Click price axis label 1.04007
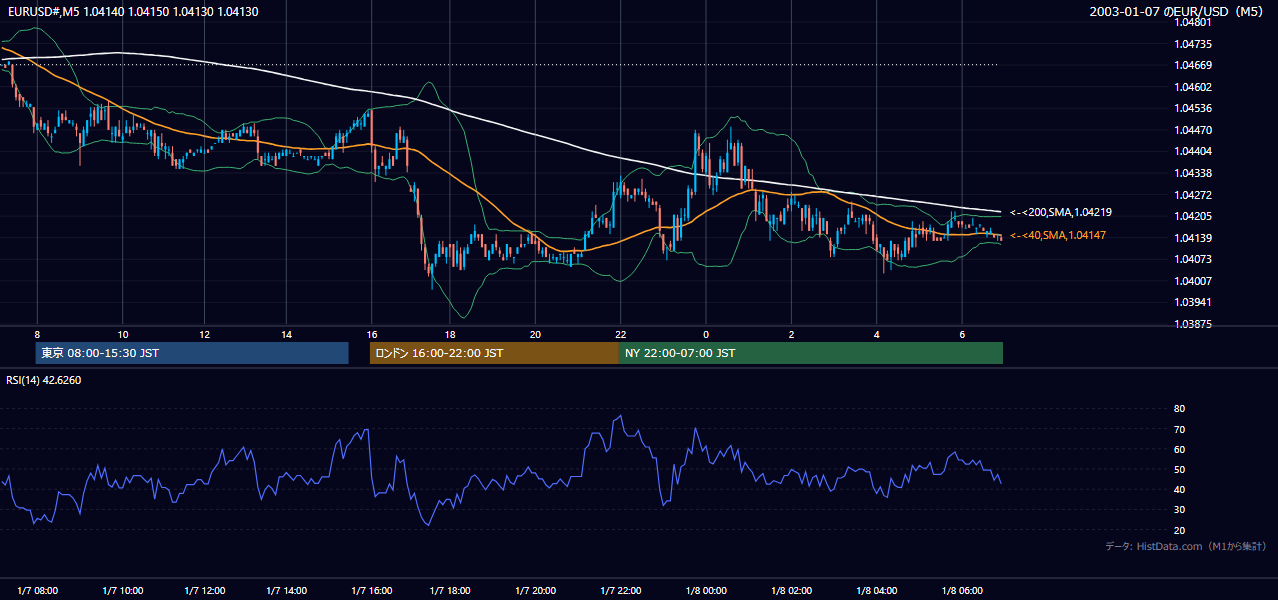The height and width of the screenshot is (600, 1278). [x=1193, y=281]
